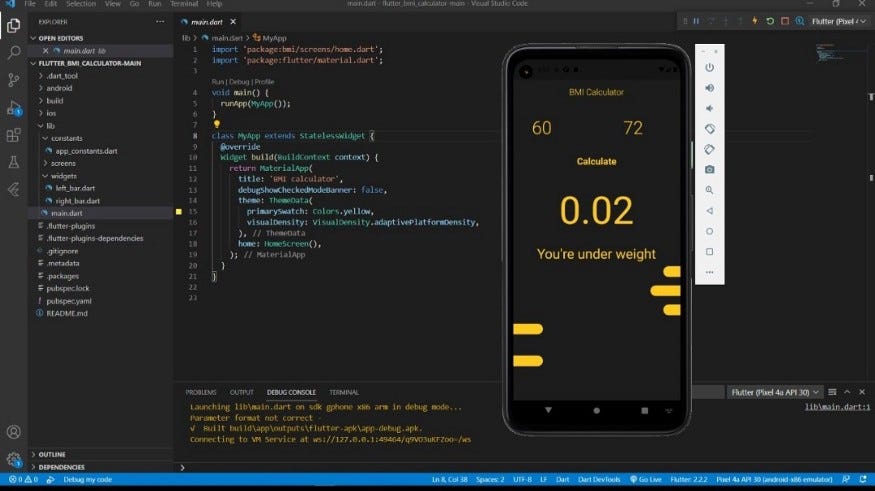Open the Run menu
The width and height of the screenshot is (875, 491).
coord(155,4)
